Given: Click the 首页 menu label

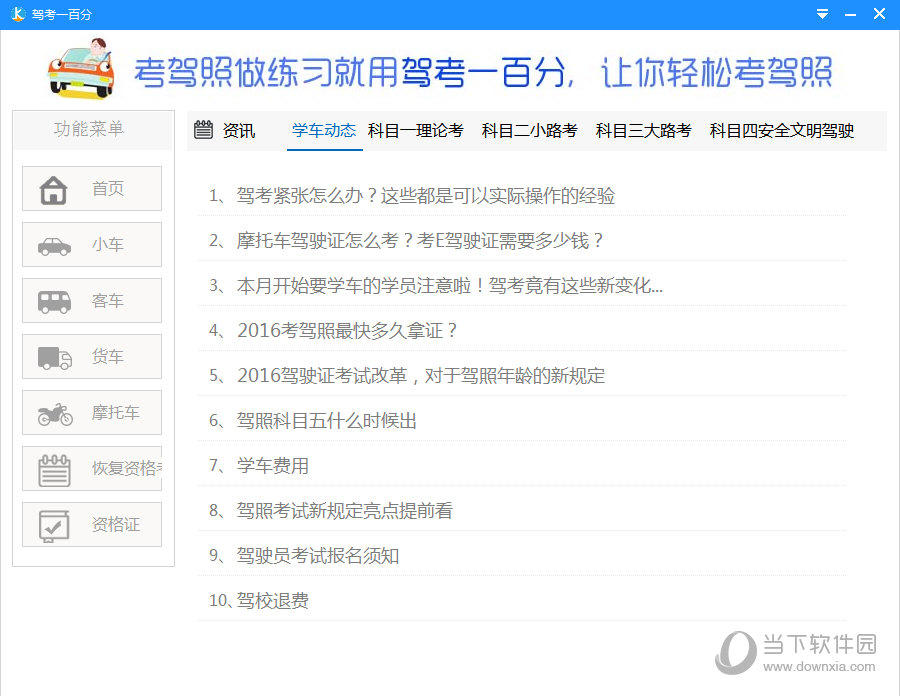Looking at the screenshot, I should 108,188.
